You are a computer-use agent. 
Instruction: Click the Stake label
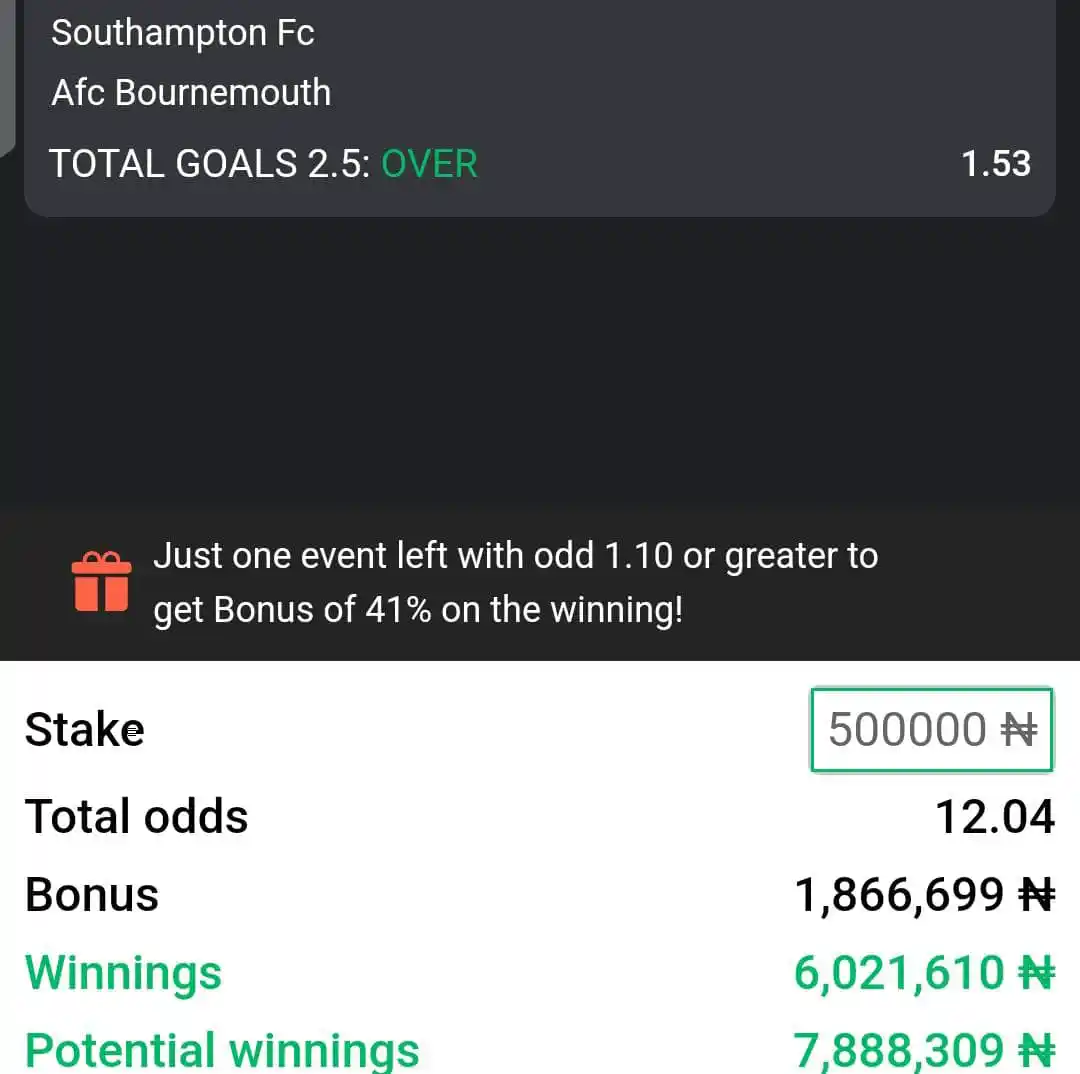pyautogui.click(x=85, y=730)
